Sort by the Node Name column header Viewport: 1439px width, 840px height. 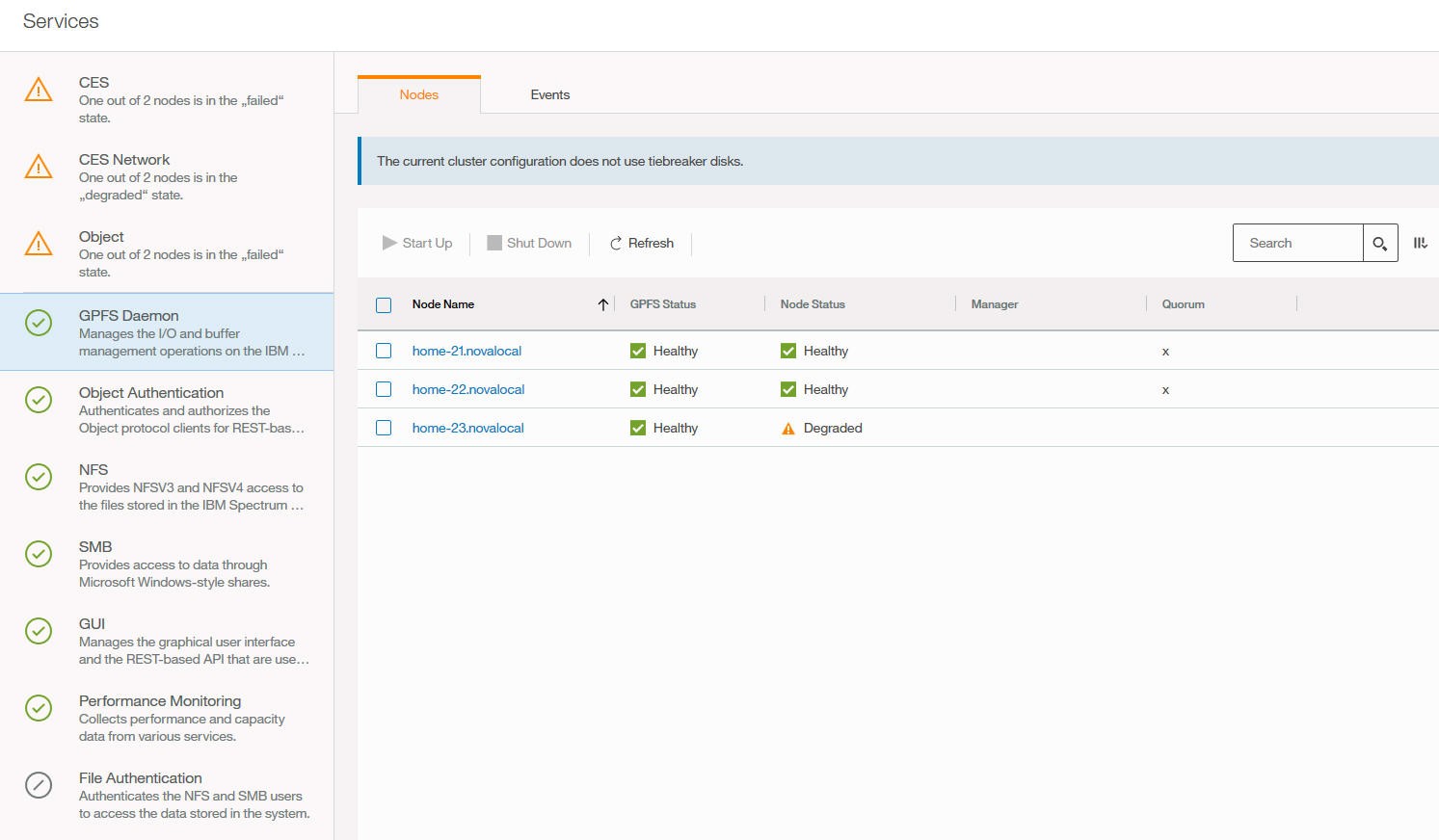443,304
